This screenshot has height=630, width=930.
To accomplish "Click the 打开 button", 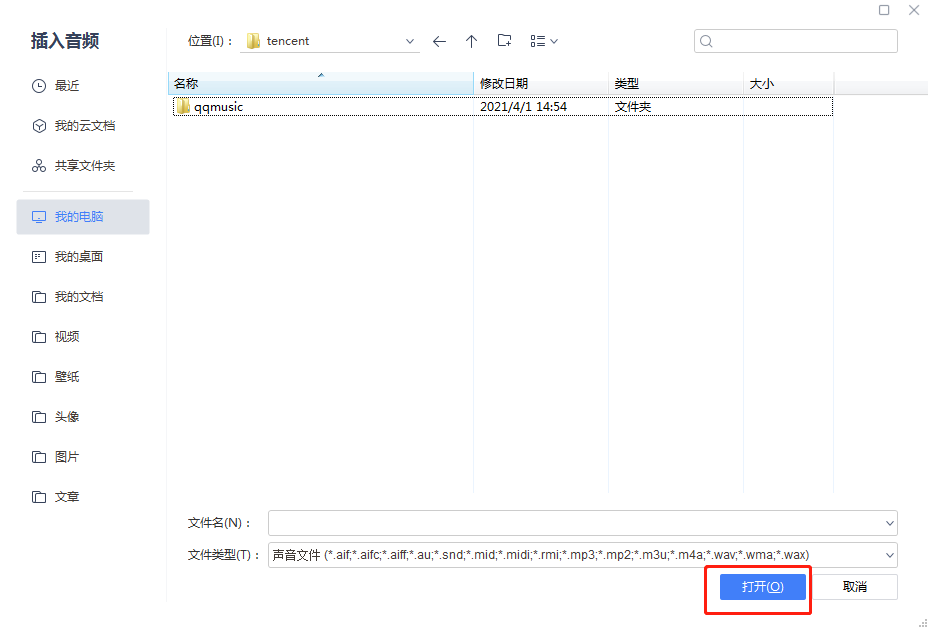I will tap(762, 587).
